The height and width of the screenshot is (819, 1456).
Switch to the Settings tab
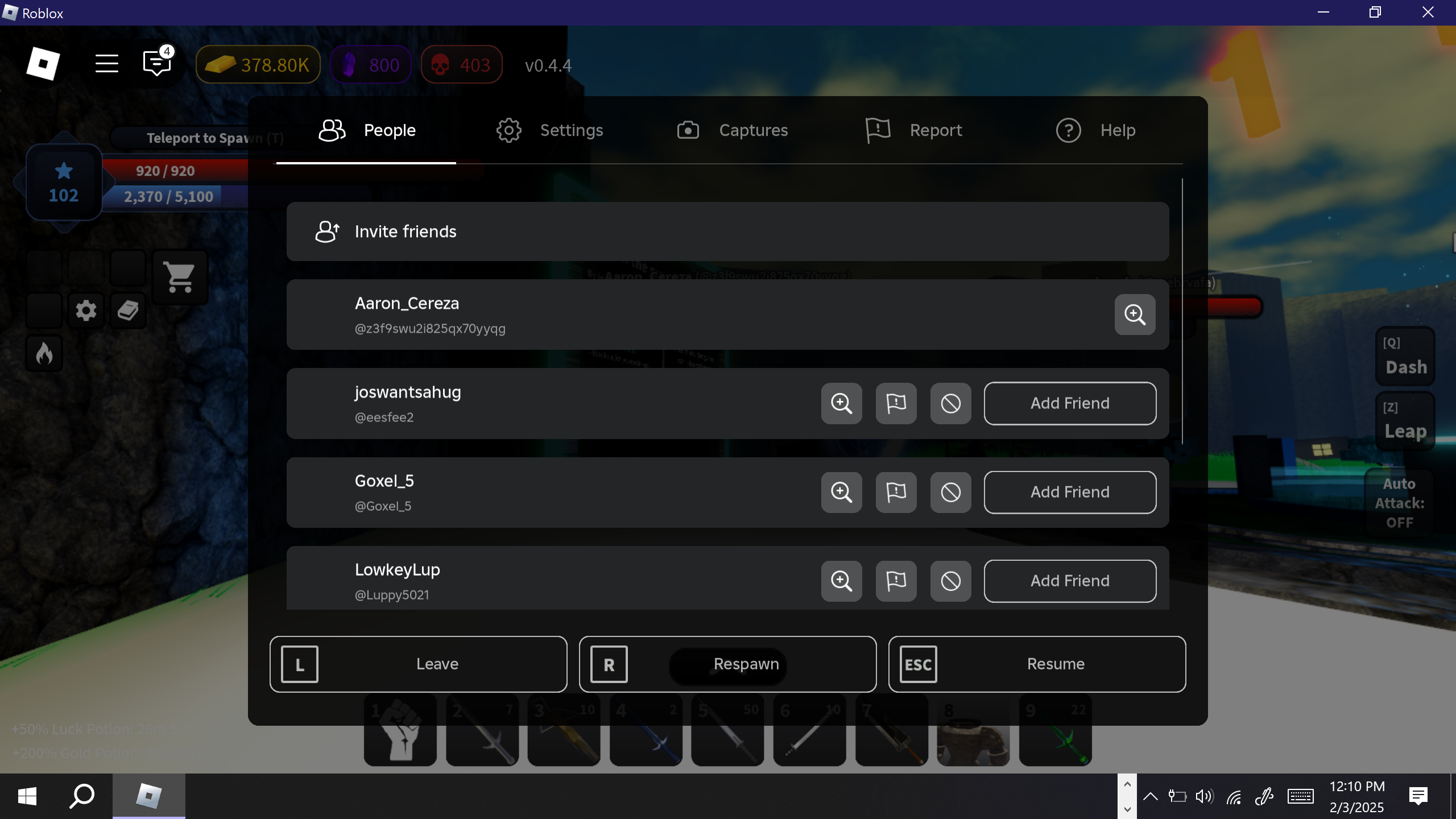tap(549, 130)
